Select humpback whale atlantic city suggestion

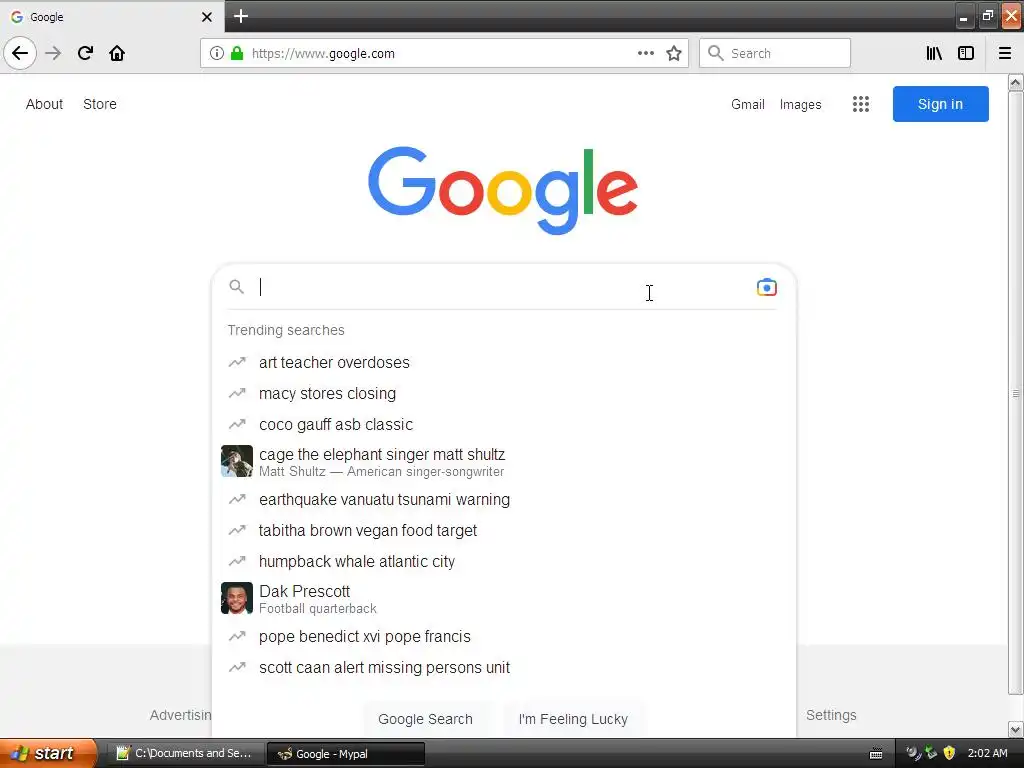point(502,562)
